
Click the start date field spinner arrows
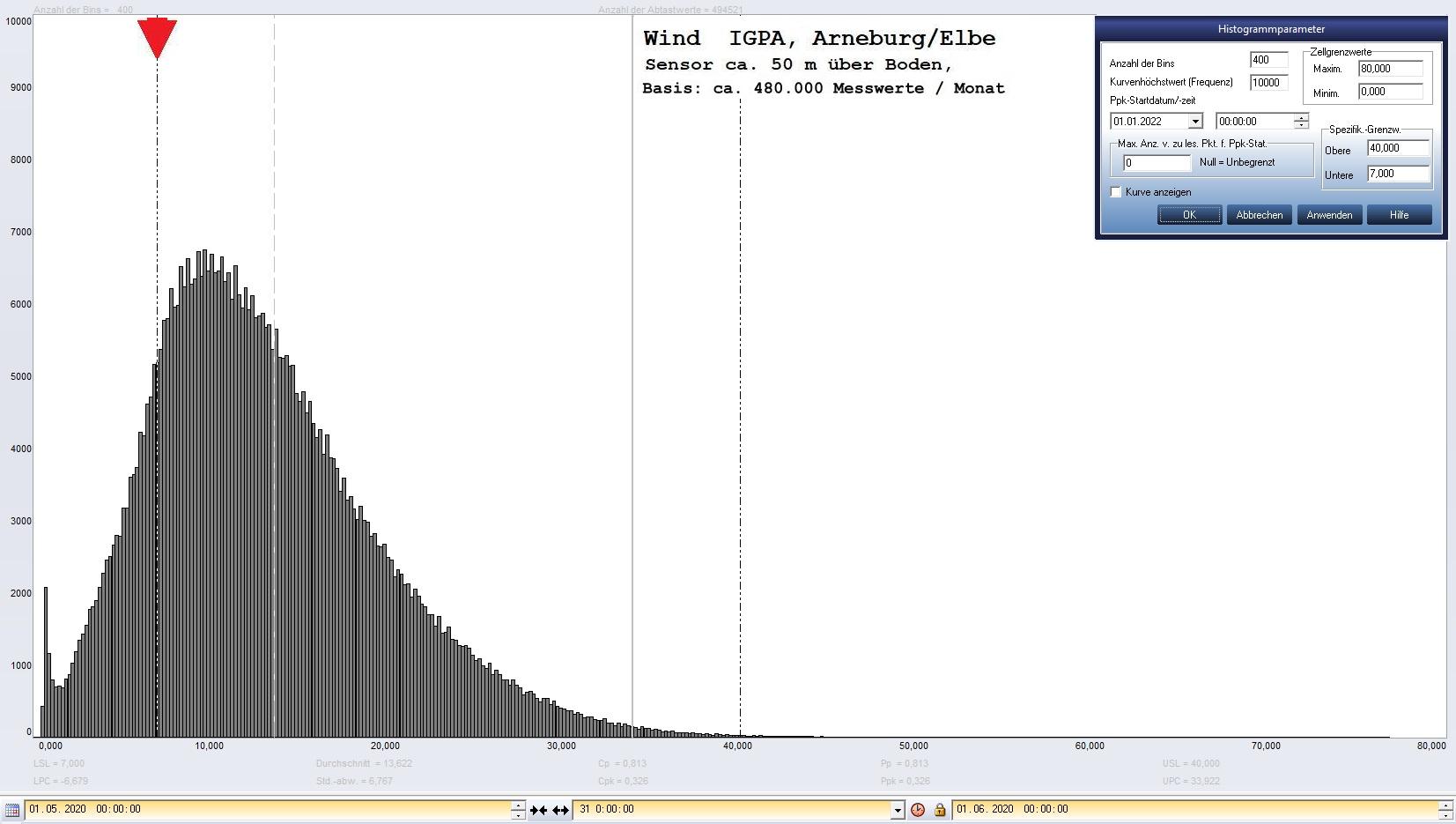518,809
